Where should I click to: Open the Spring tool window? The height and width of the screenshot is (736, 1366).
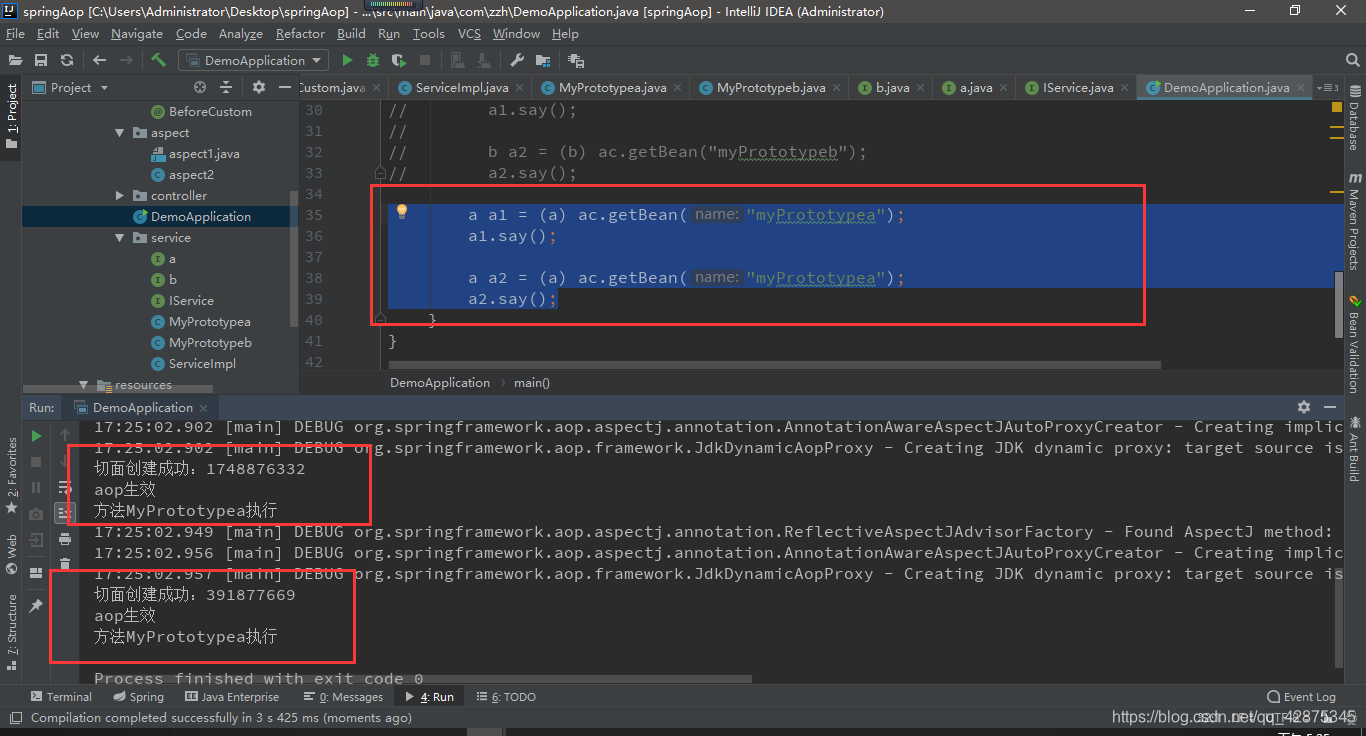pos(138,697)
